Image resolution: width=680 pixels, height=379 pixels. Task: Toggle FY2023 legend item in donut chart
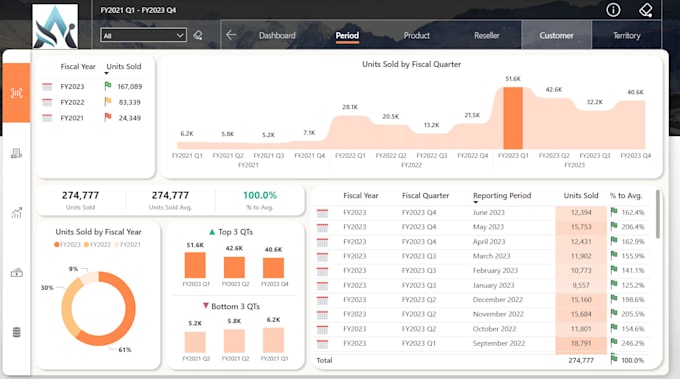(x=67, y=245)
